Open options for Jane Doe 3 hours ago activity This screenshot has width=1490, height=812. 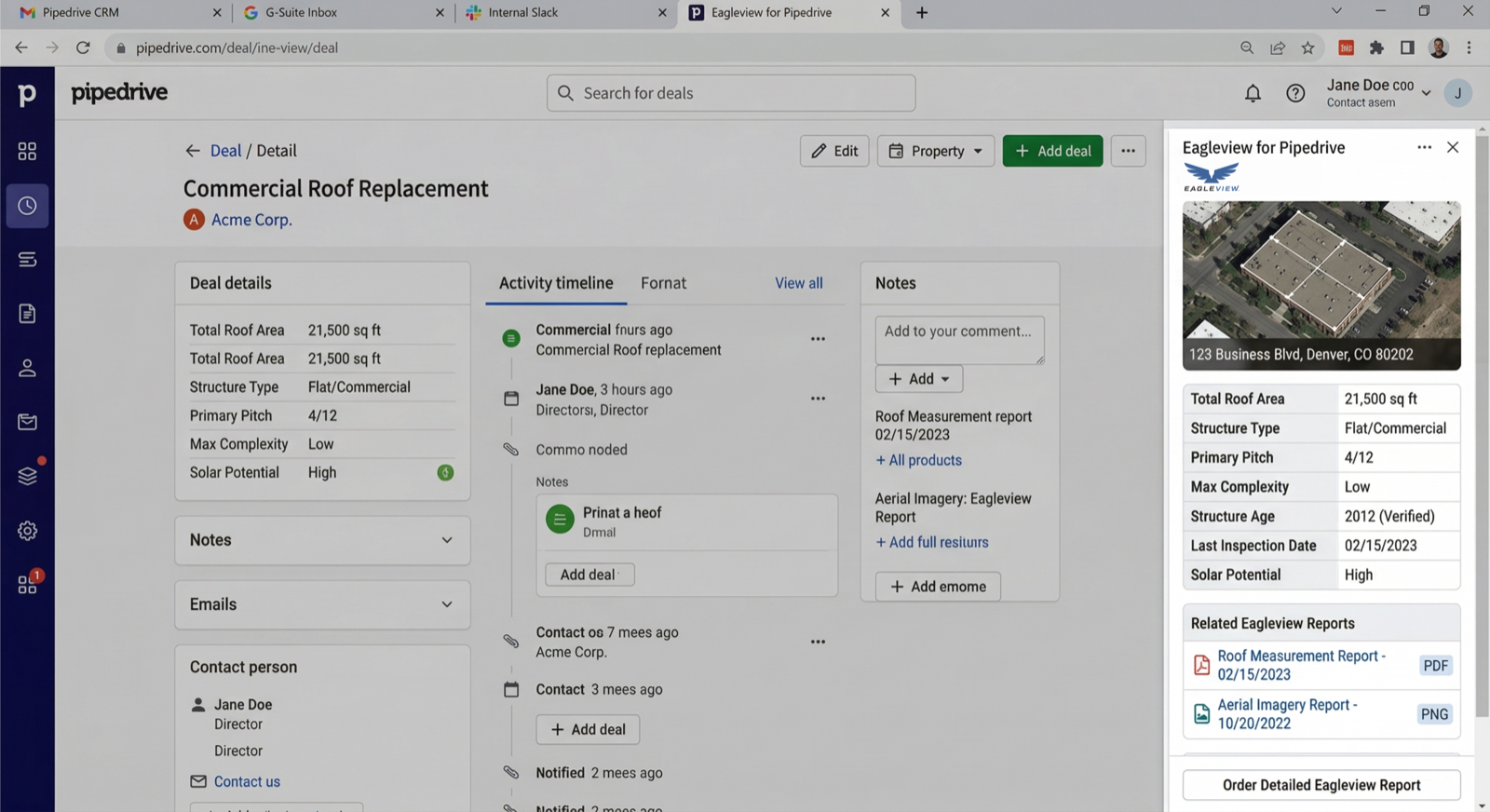tap(818, 399)
